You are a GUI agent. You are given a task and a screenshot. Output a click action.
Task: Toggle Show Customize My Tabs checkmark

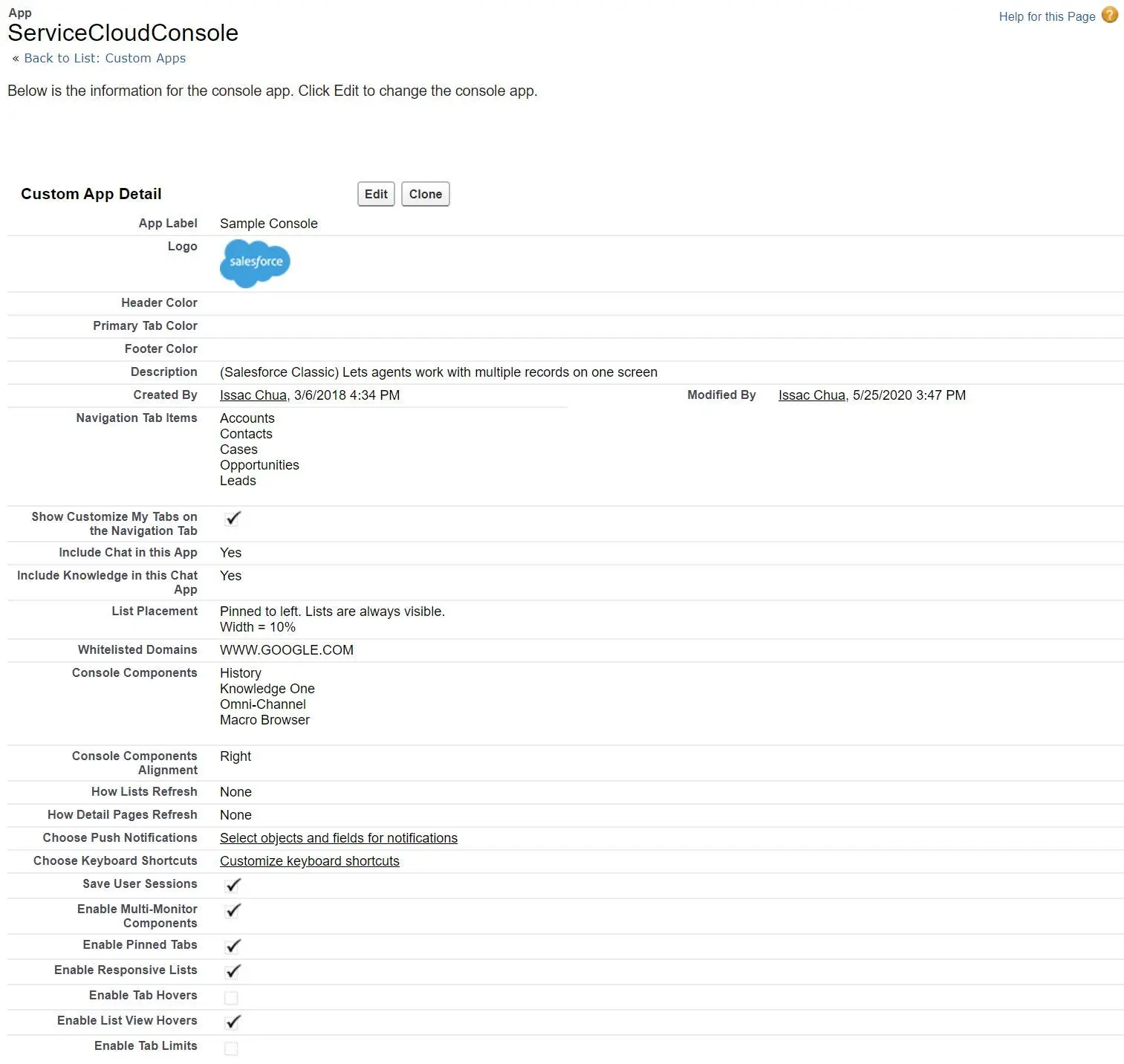click(x=233, y=519)
